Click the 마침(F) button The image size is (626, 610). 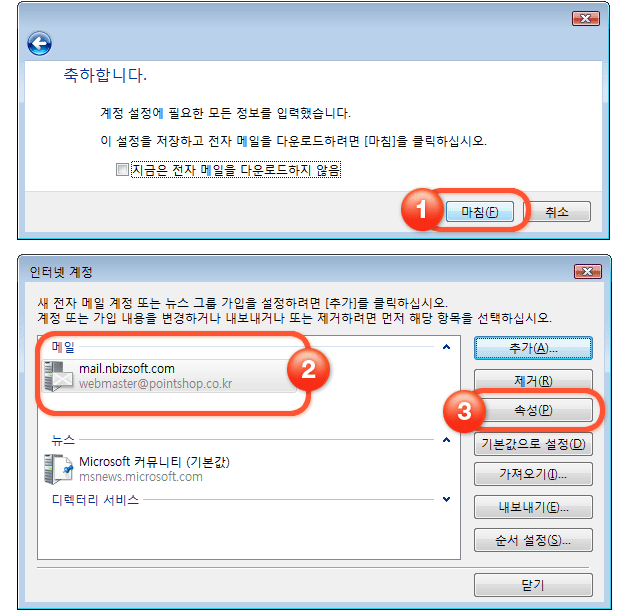[479, 212]
